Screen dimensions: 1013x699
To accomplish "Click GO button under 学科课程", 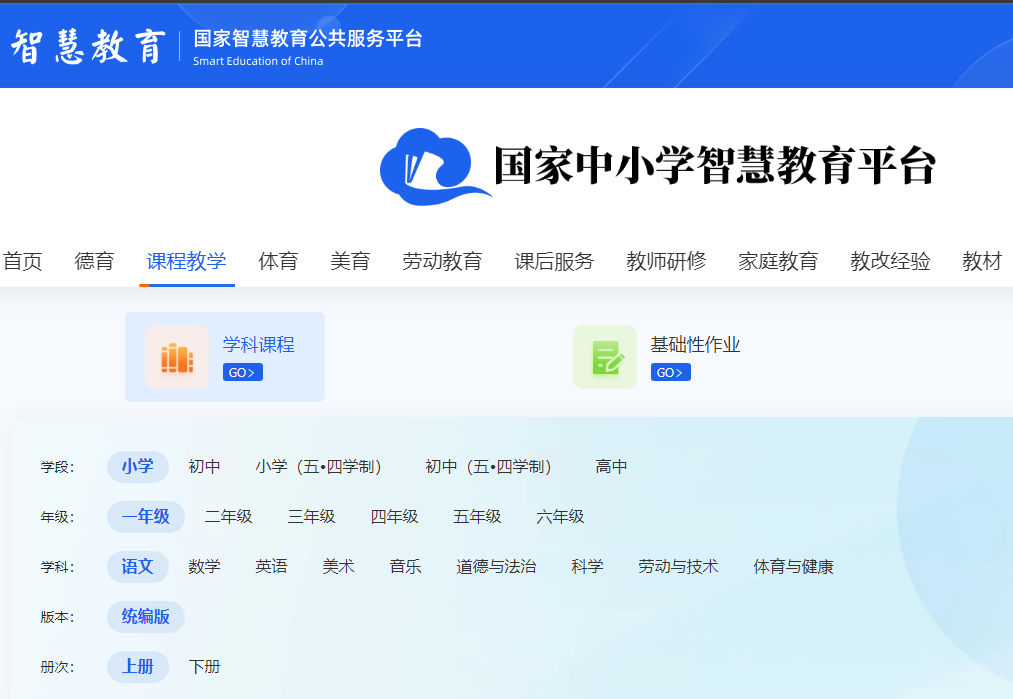I will 242,373.
